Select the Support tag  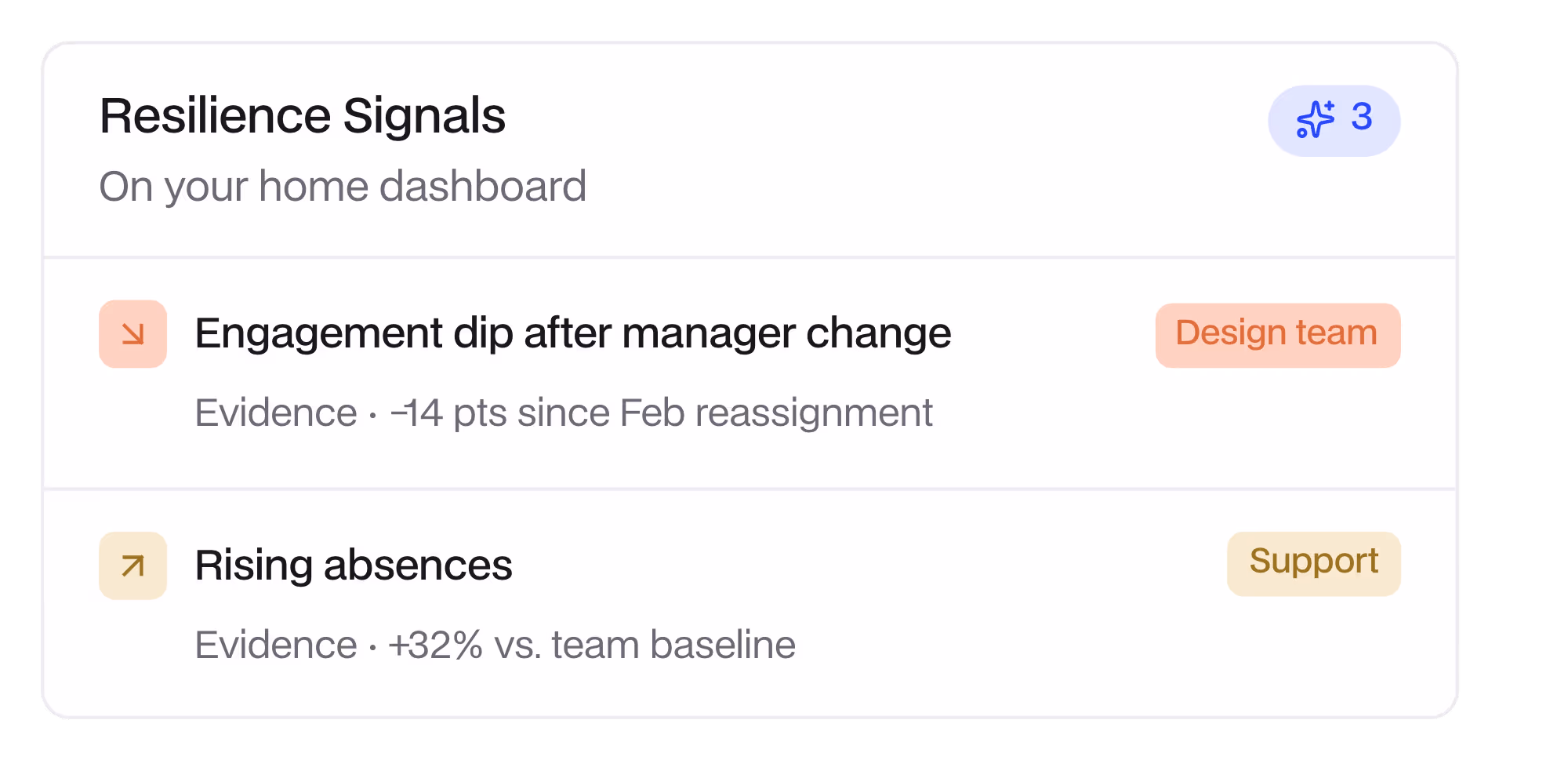[1314, 563]
